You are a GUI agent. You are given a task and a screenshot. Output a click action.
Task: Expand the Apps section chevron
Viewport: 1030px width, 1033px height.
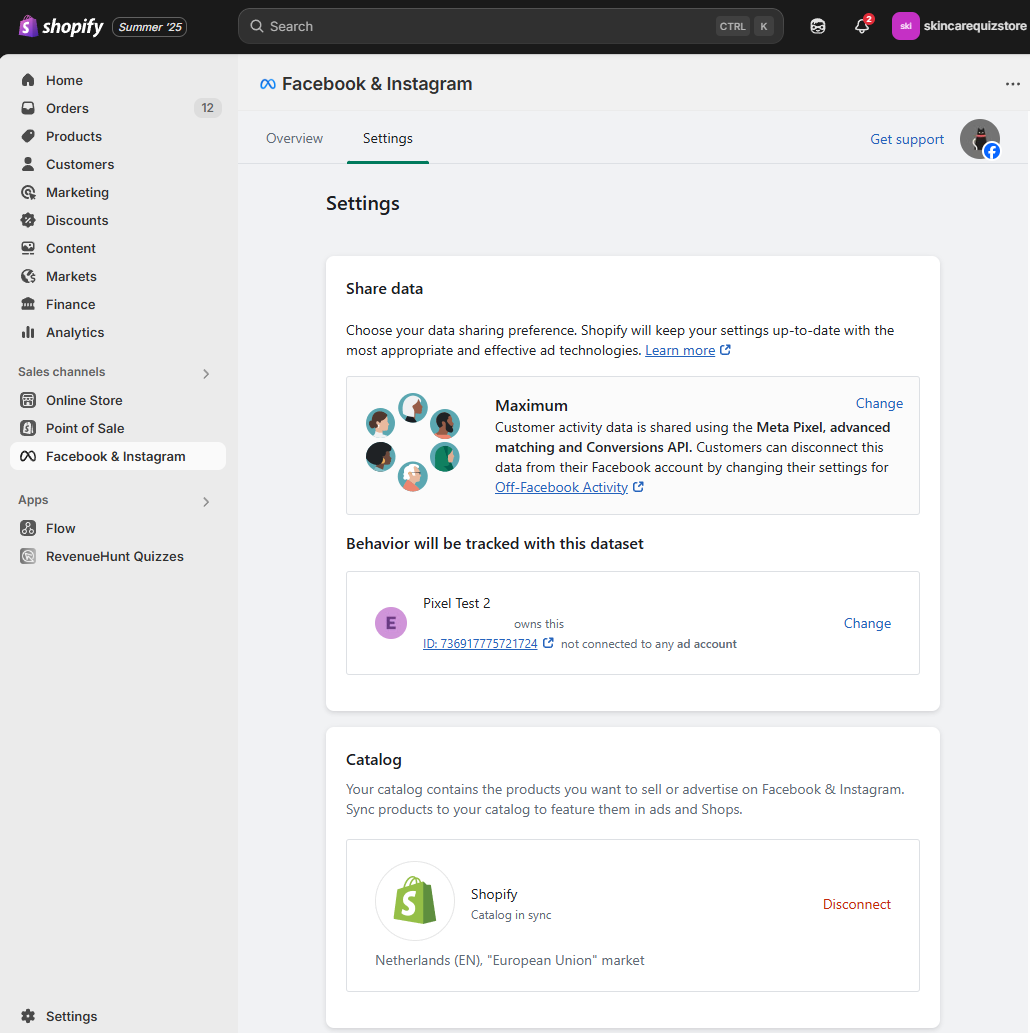[x=206, y=502]
